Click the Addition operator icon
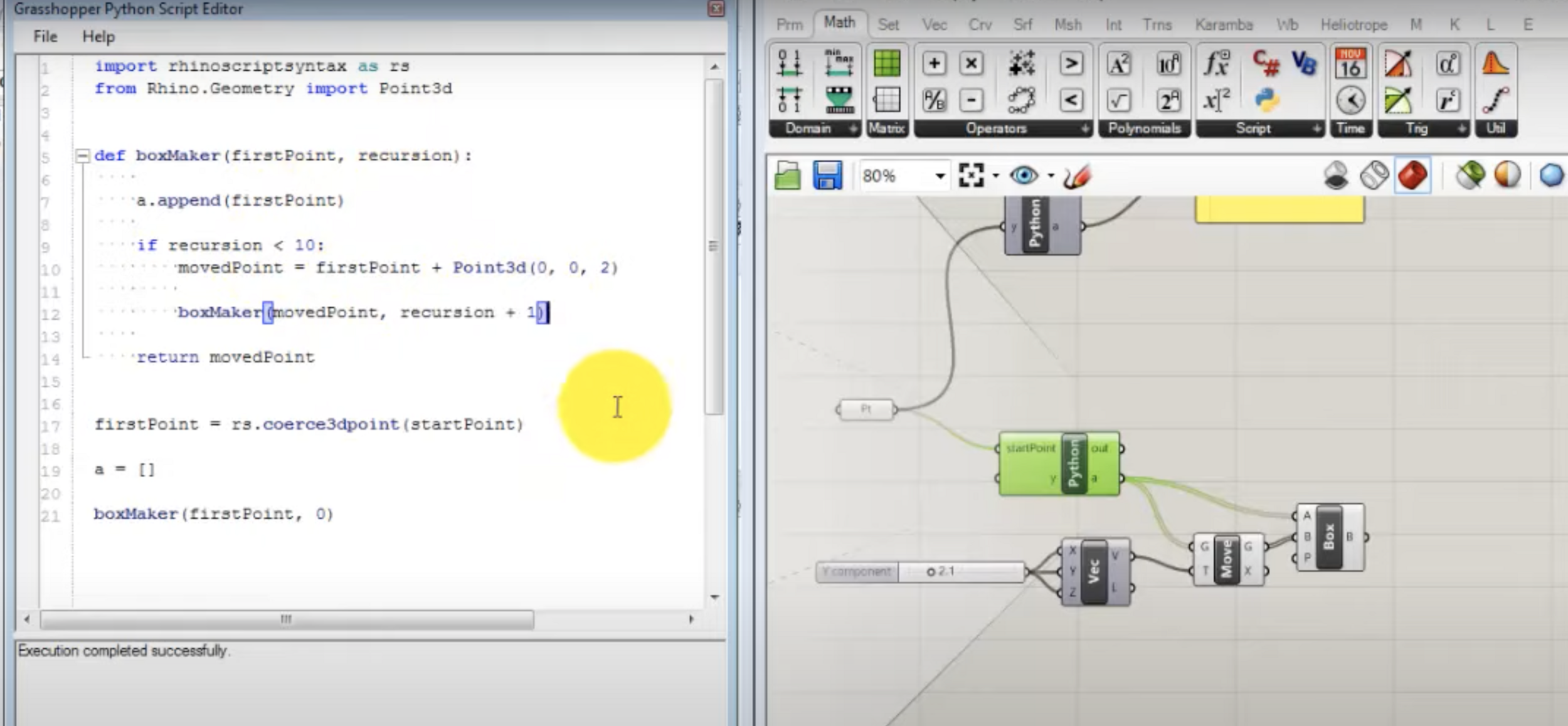 [934, 63]
